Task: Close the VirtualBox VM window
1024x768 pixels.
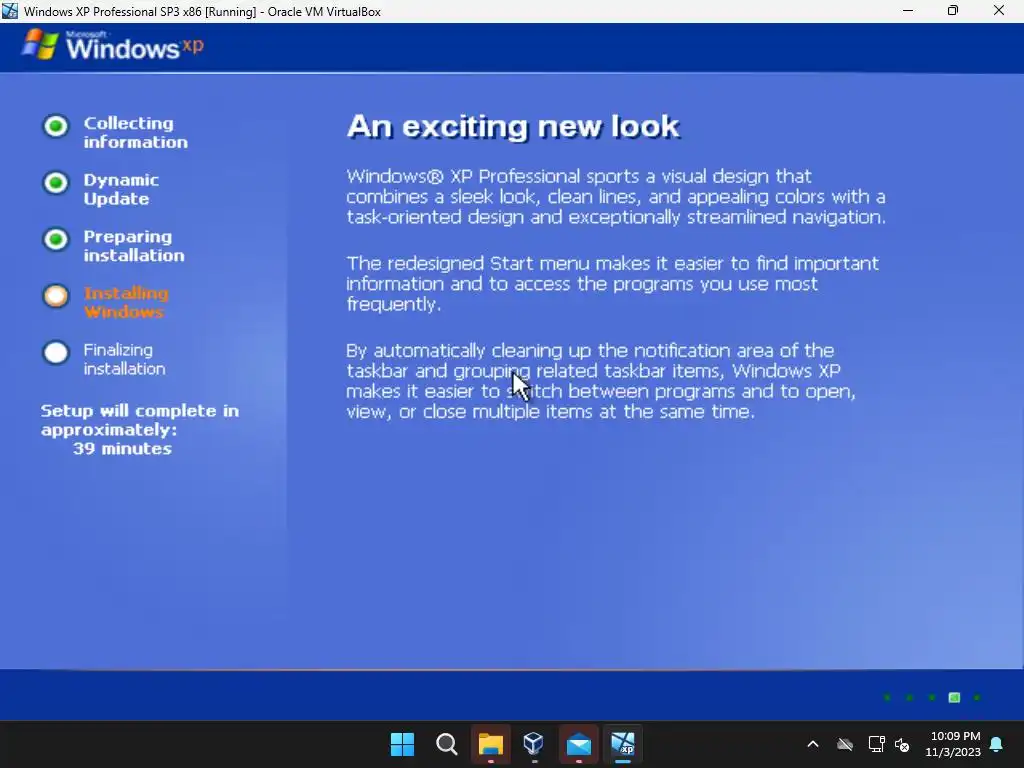Action: [x=999, y=11]
